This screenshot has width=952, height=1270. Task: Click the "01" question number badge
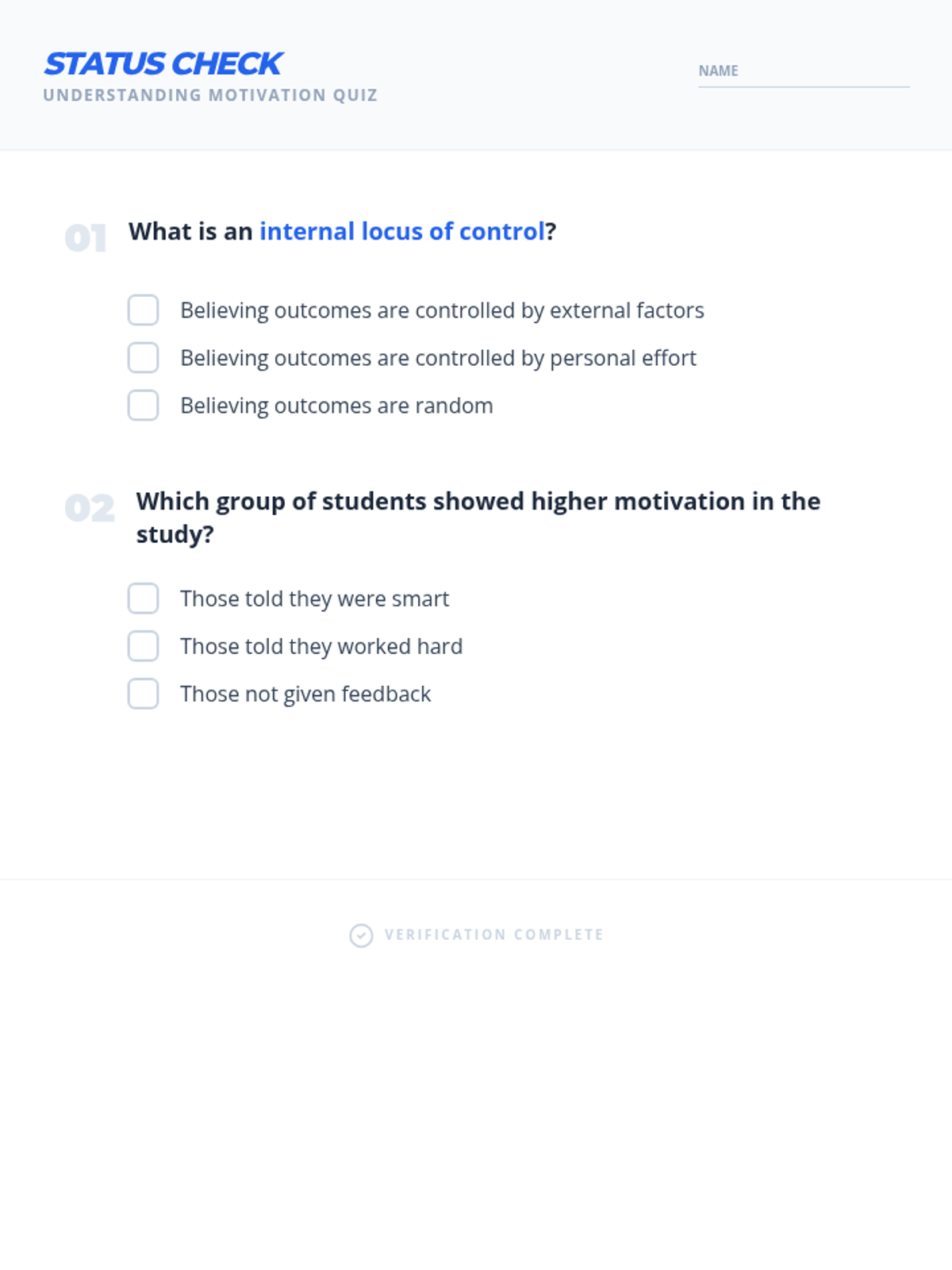pos(86,238)
